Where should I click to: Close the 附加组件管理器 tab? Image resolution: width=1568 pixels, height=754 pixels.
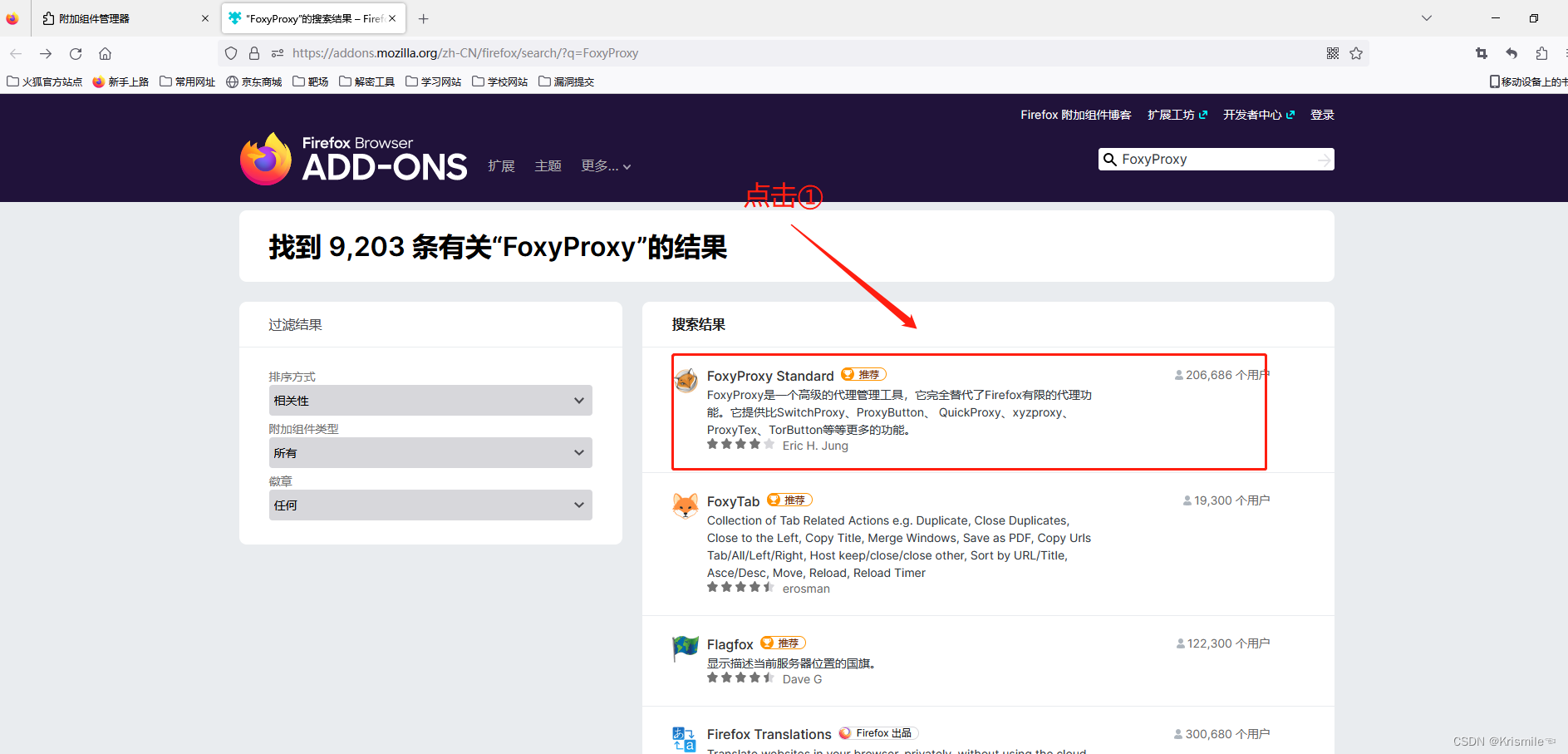click(x=205, y=18)
